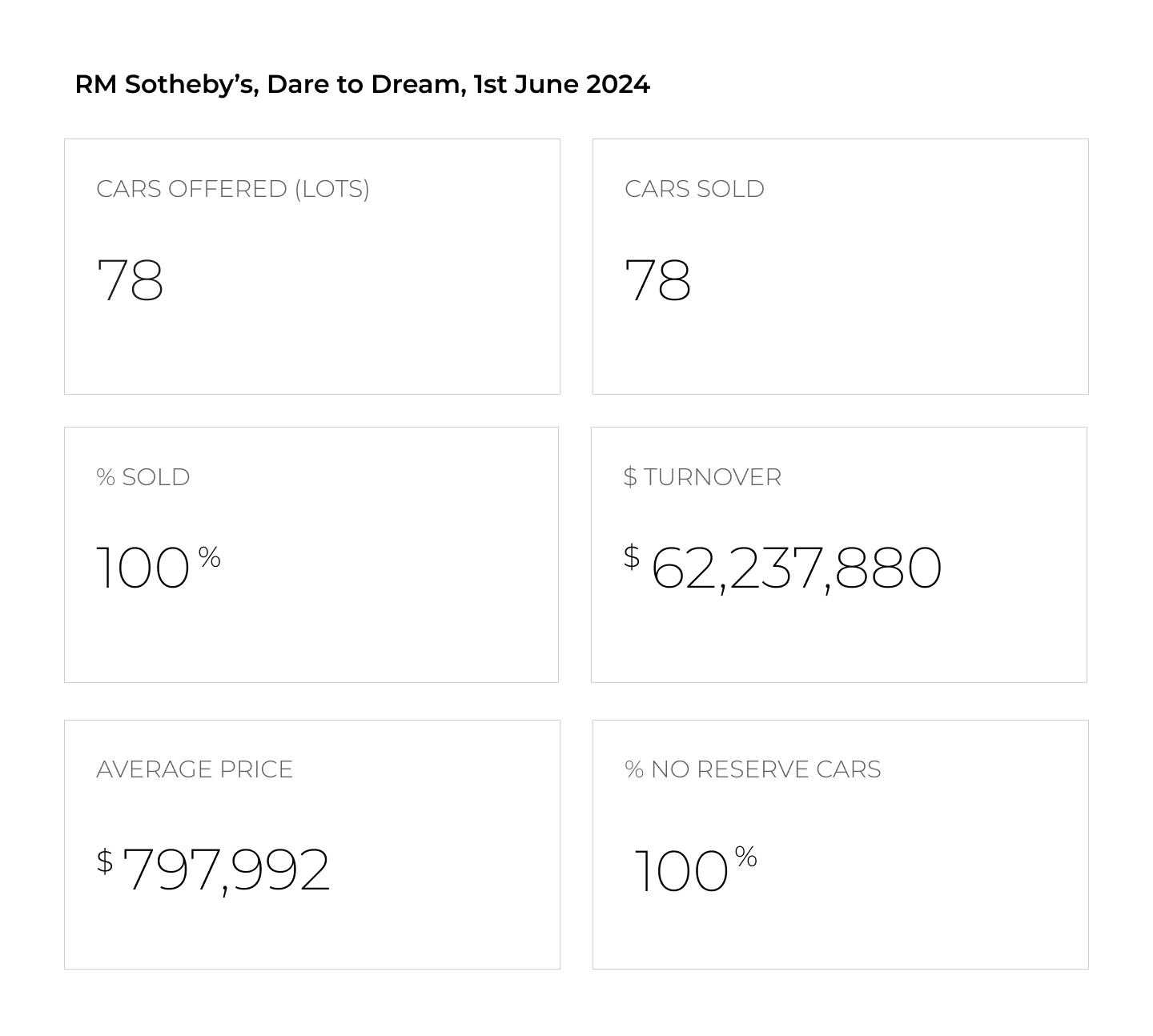Click the percent symbol in % Sold card
Viewport: 1153px width, 1036px height.
tap(209, 556)
